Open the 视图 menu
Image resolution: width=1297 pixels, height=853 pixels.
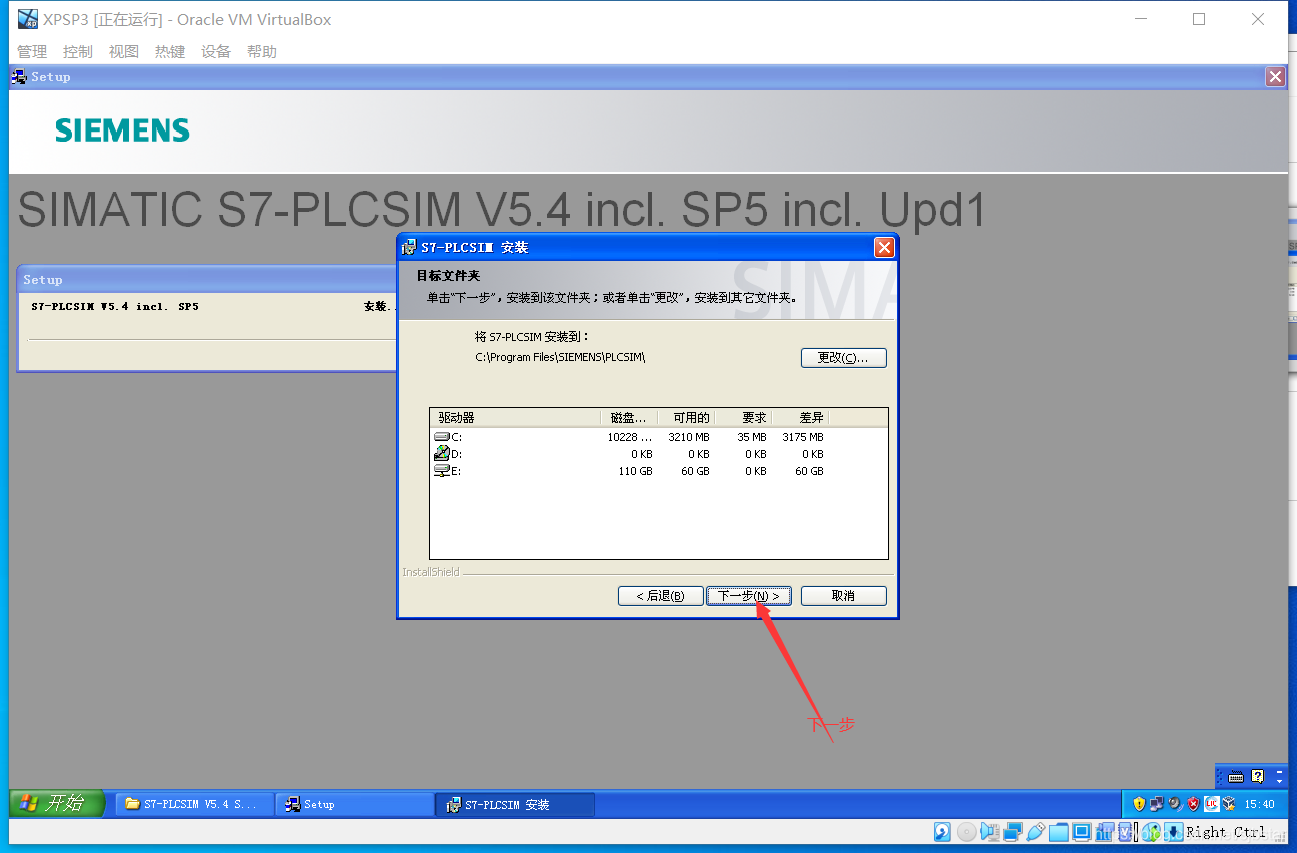(123, 51)
